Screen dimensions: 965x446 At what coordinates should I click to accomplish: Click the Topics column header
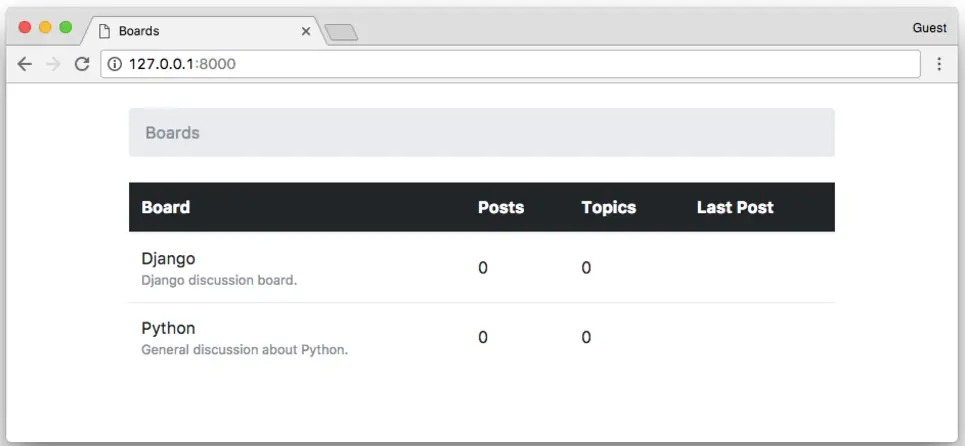click(609, 207)
